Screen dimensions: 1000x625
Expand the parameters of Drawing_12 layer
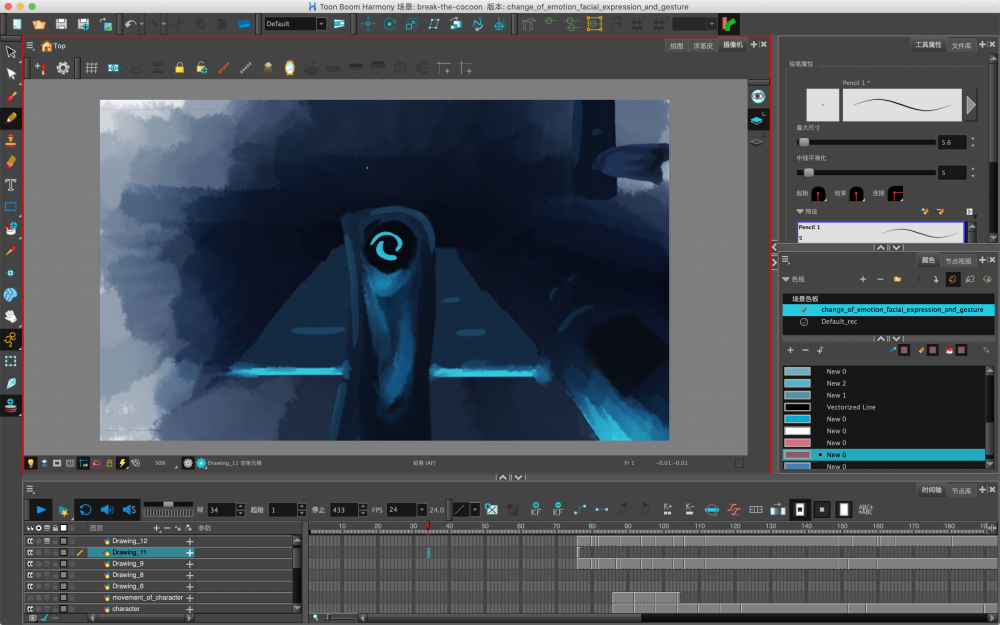(x=189, y=541)
